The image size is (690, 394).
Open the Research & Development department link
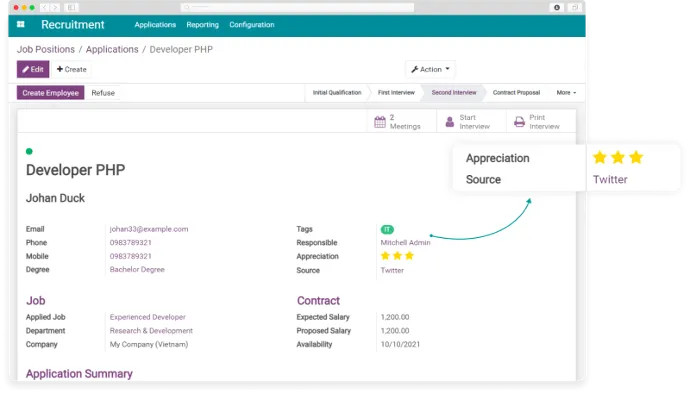(x=151, y=331)
